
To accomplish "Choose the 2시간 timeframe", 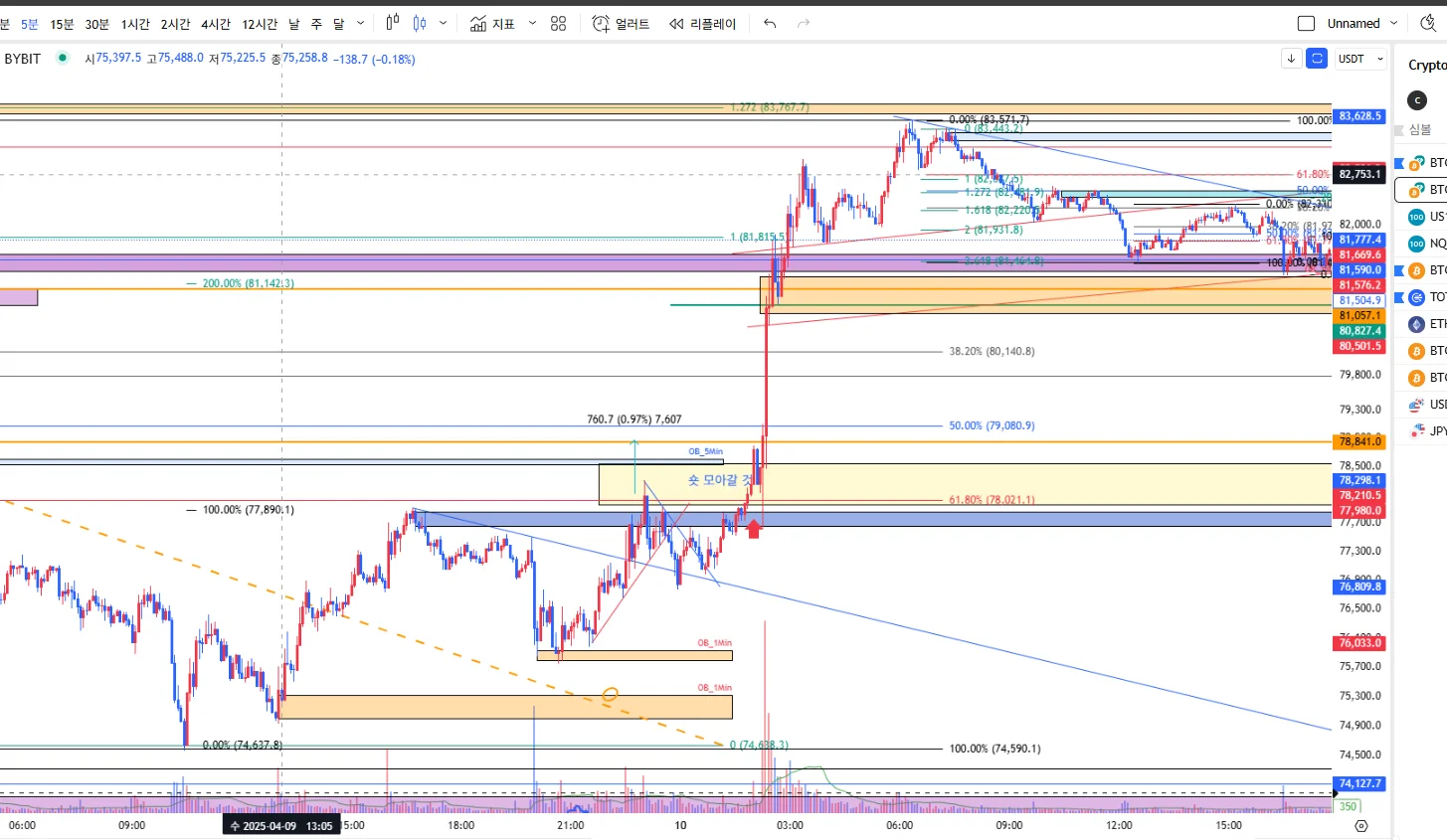I will tap(175, 24).
